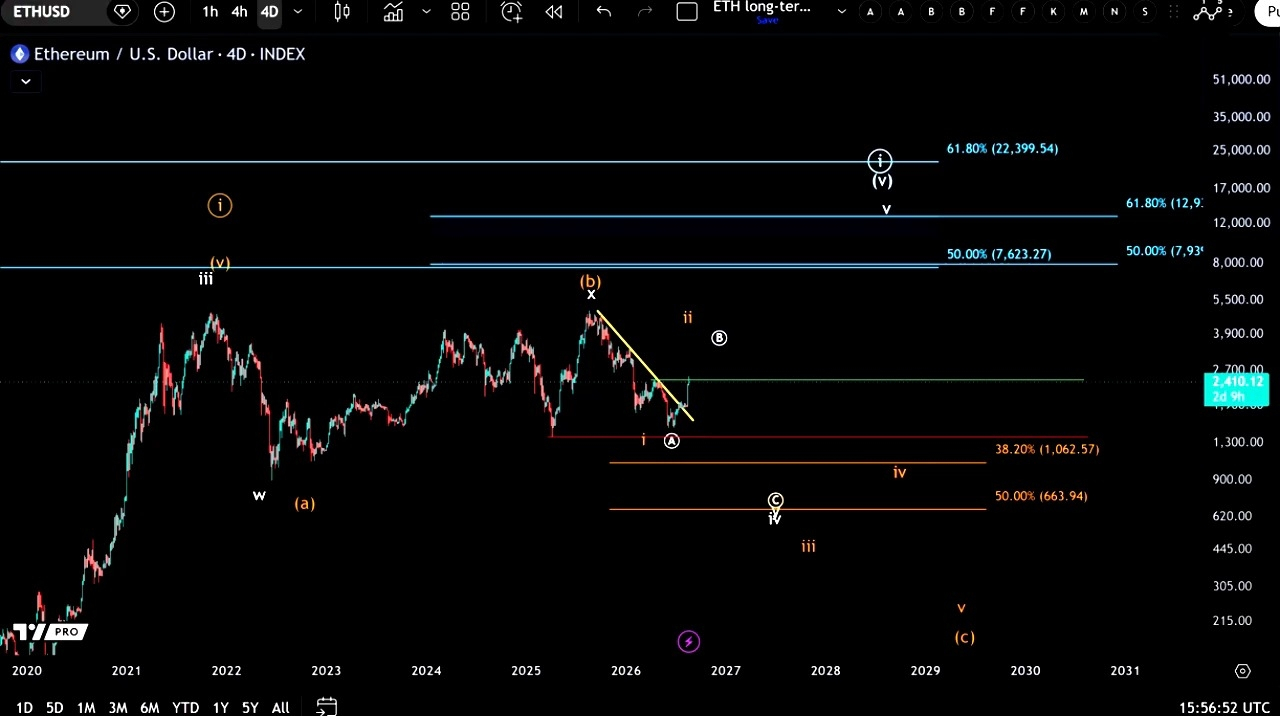Select the circled B wave label
Screen dimensions: 1280x716
tap(719, 338)
